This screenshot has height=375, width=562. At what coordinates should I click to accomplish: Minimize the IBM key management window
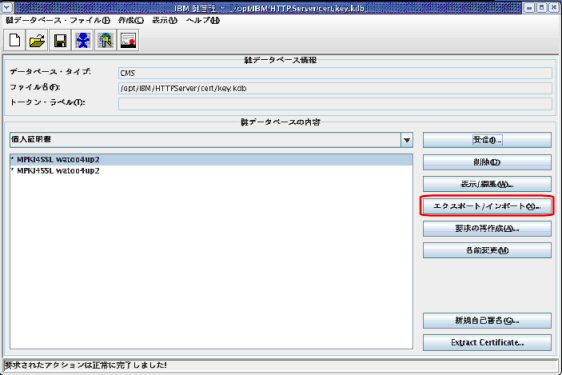529,7
